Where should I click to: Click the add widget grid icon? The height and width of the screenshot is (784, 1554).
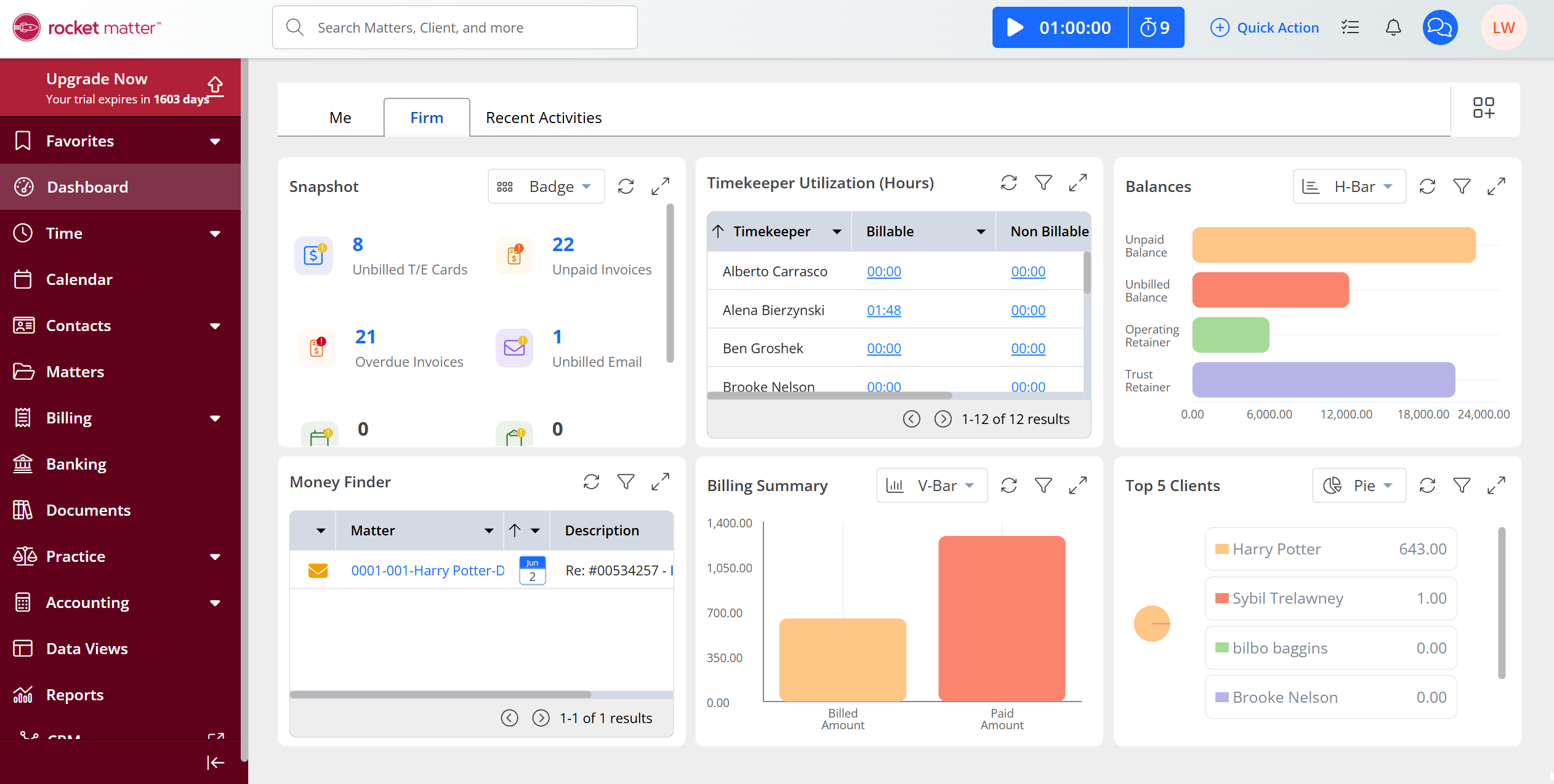point(1483,108)
